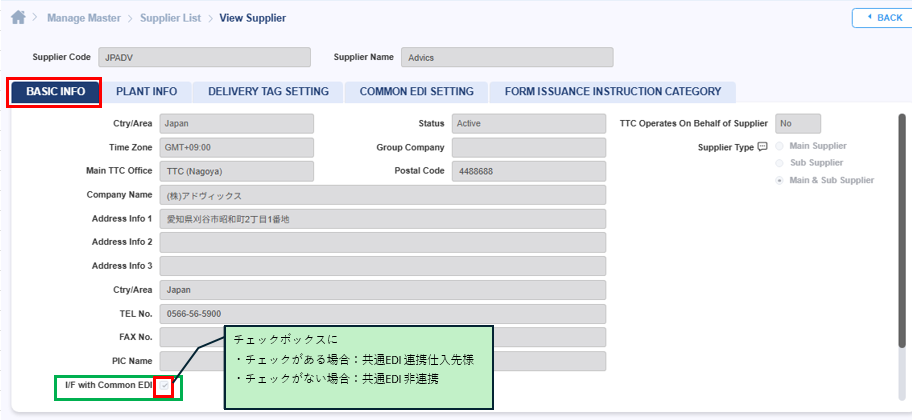Navigate to Supplier List breadcrumb

[170, 18]
